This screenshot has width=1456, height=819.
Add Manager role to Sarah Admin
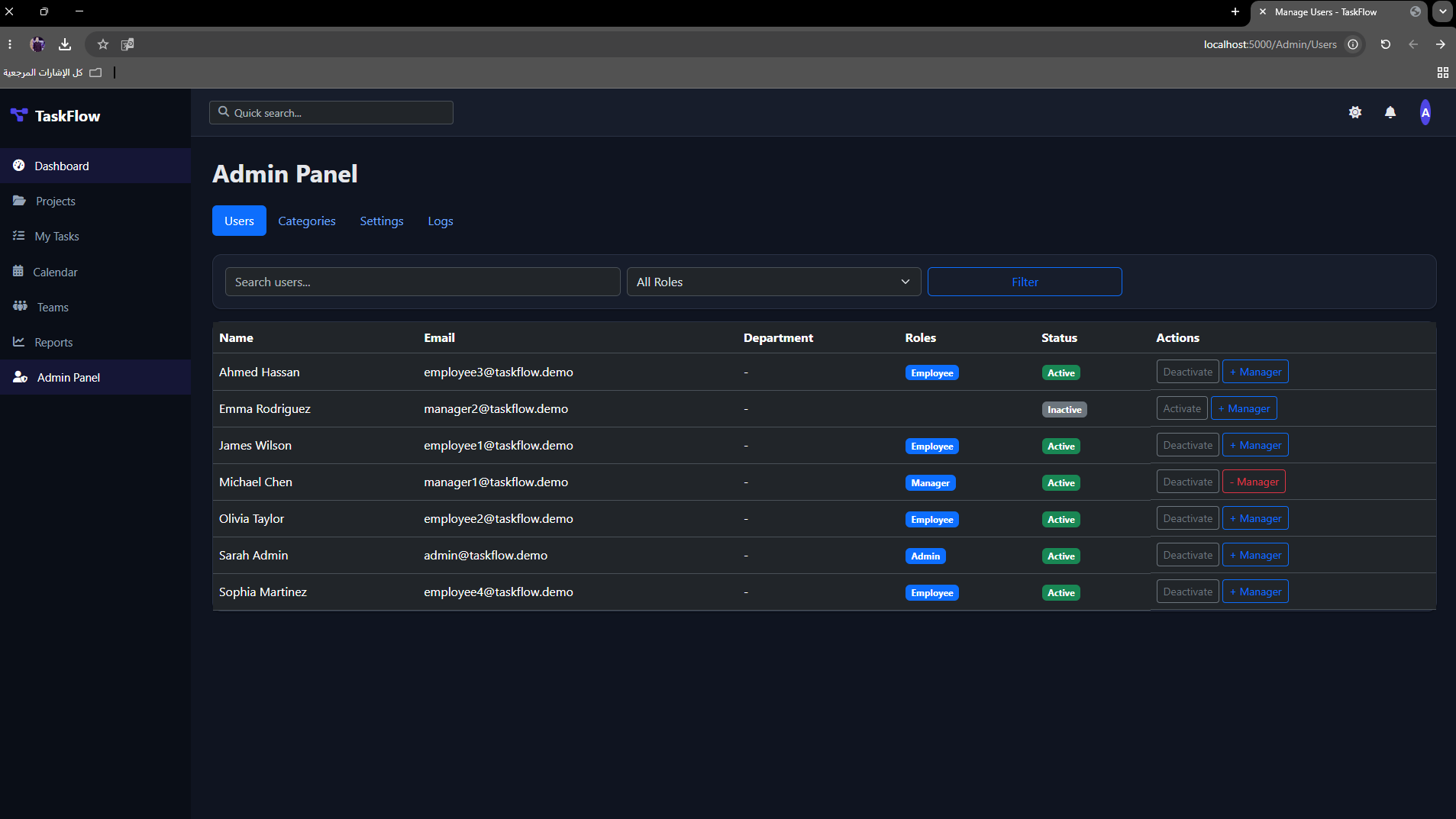click(1255, 555)
